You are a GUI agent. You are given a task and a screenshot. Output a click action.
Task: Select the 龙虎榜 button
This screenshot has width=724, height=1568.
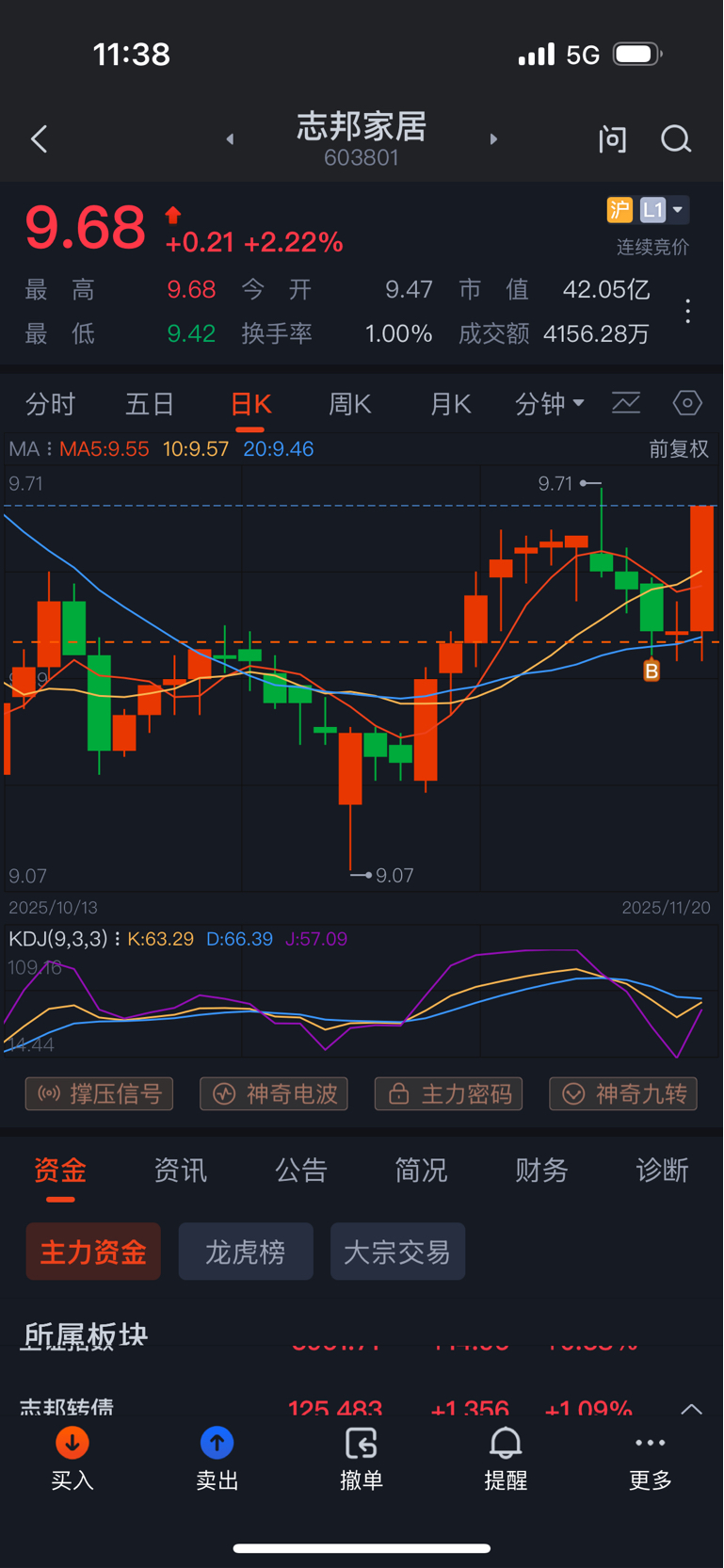point(246,1252)
